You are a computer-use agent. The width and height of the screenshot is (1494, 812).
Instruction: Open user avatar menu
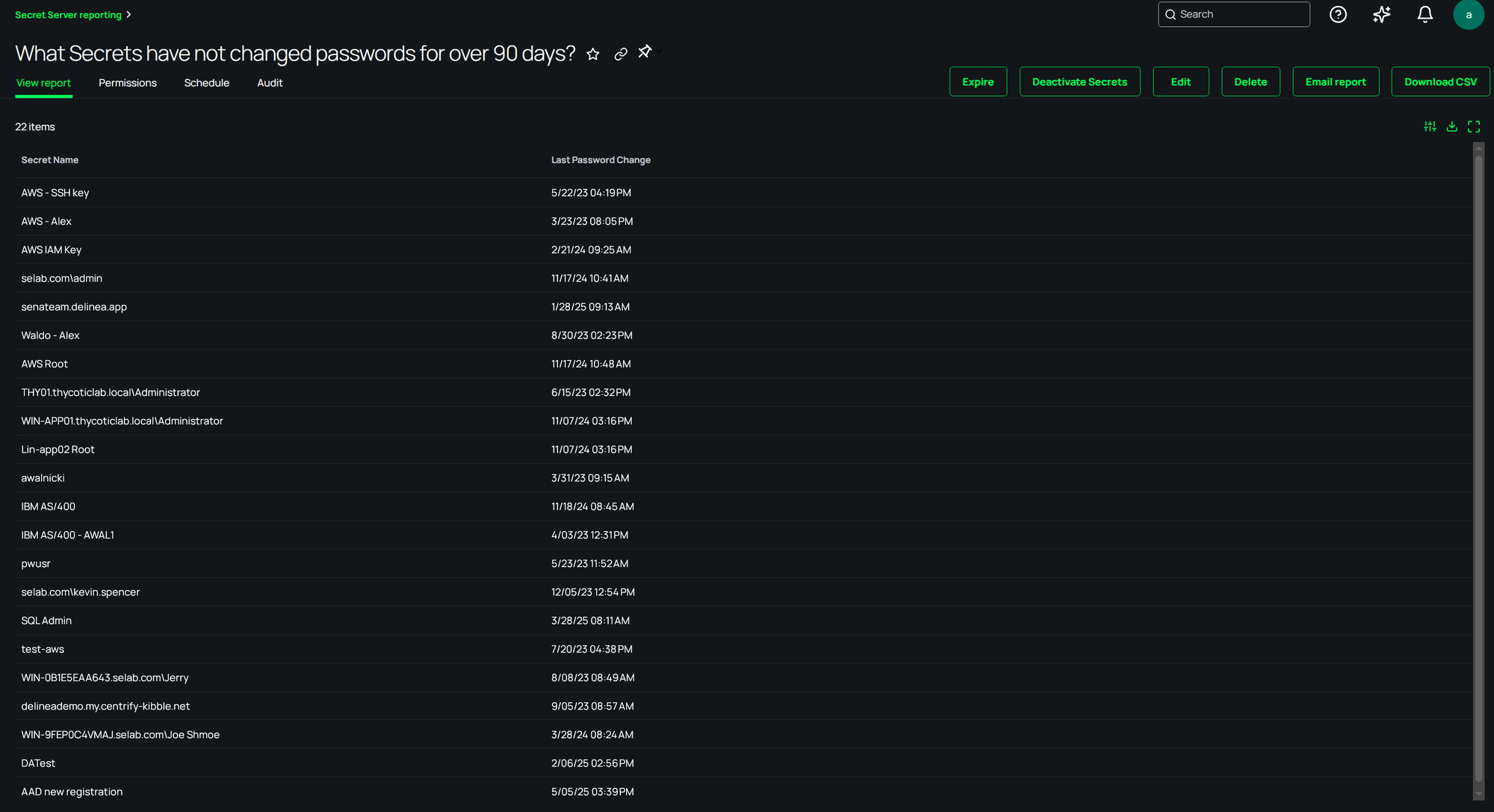(1468, 15)
